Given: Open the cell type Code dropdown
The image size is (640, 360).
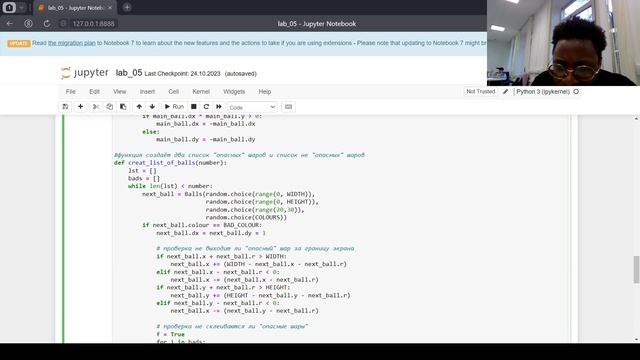Looking at the screenshot, I should (252, 107).
